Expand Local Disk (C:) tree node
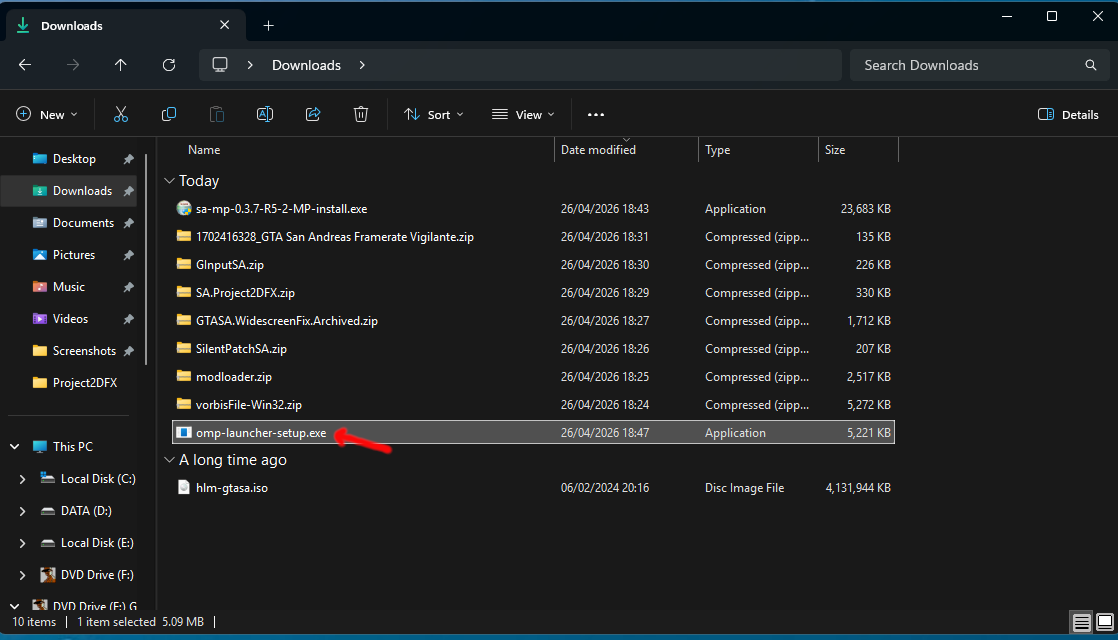 (x=22, y=479)
